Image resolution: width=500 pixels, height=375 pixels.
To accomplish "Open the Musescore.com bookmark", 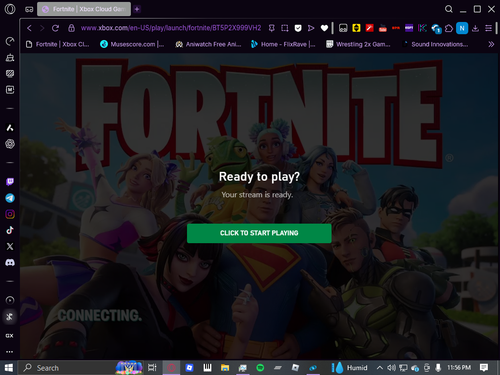I will (132, 44).
